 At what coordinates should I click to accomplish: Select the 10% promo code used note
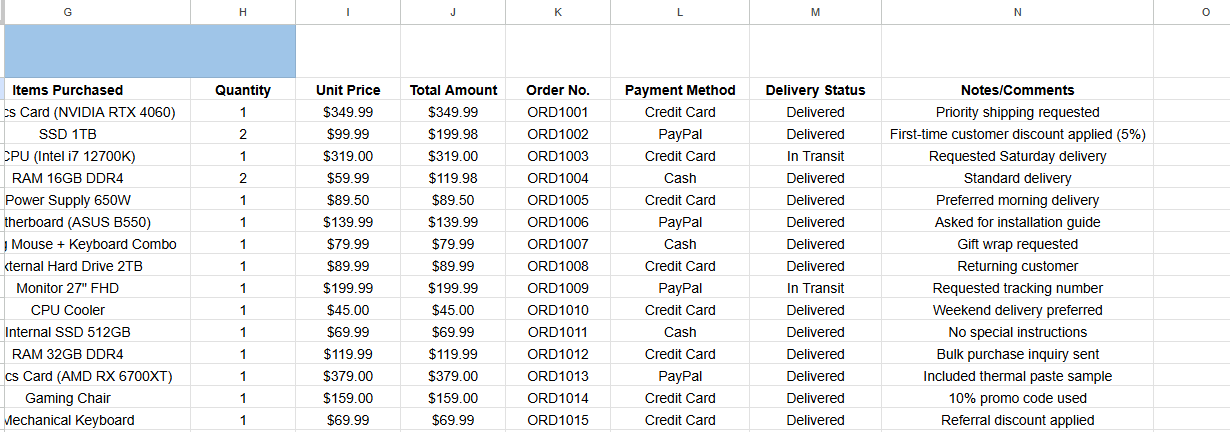[1017, 398]
